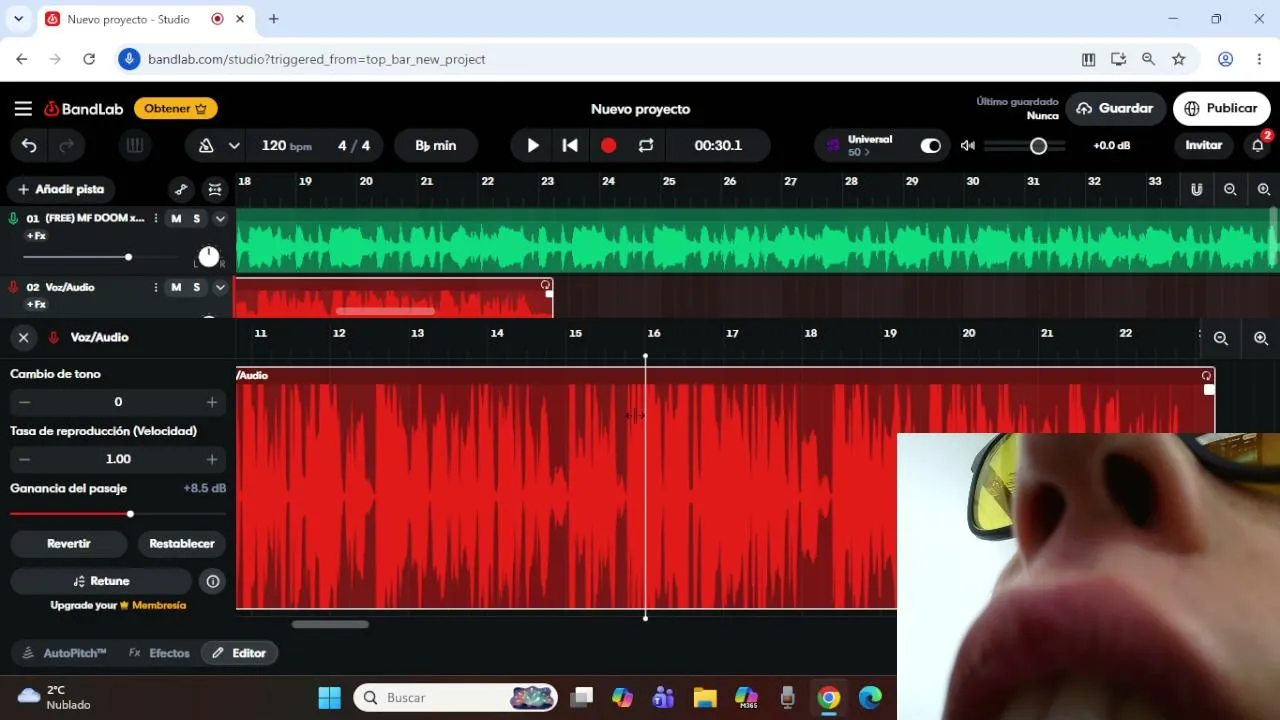Toggle the metronome icon
The height and width of the screenshot is (720, 1280).
tap(206, 146)
